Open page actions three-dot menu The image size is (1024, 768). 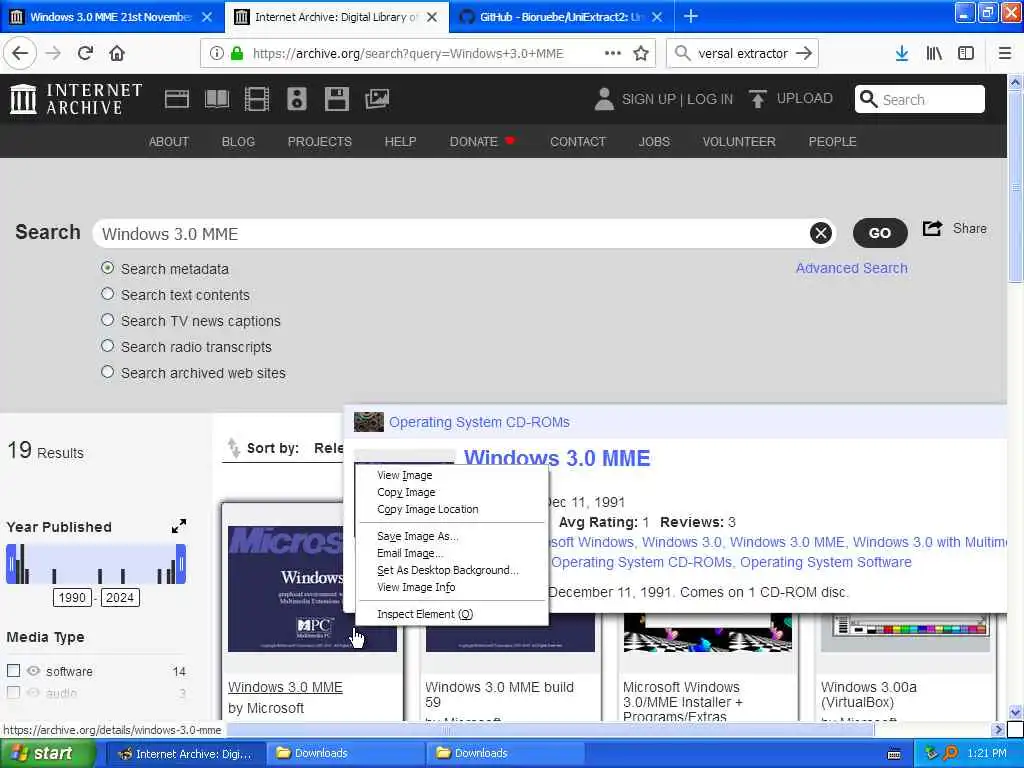coord(613,54)
